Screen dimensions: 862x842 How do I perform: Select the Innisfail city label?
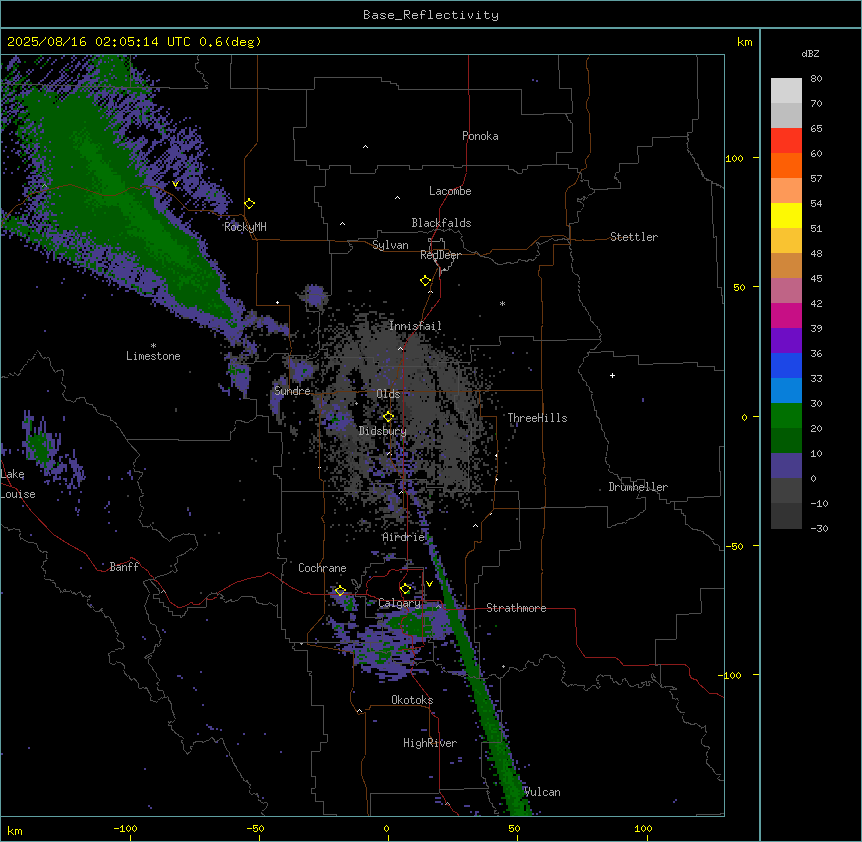pos(415,326)
